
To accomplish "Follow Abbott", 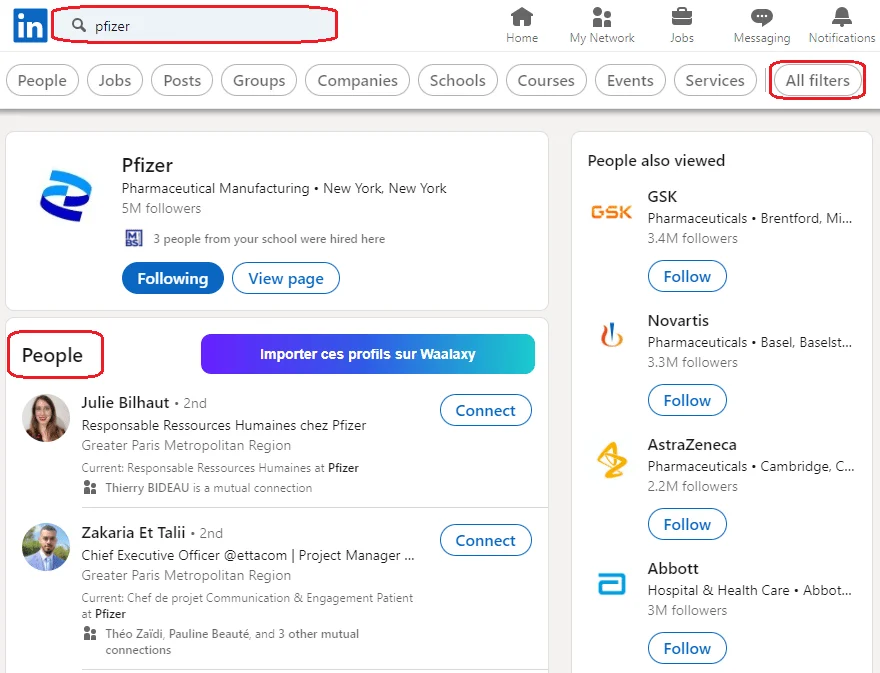I will (687, 648).
